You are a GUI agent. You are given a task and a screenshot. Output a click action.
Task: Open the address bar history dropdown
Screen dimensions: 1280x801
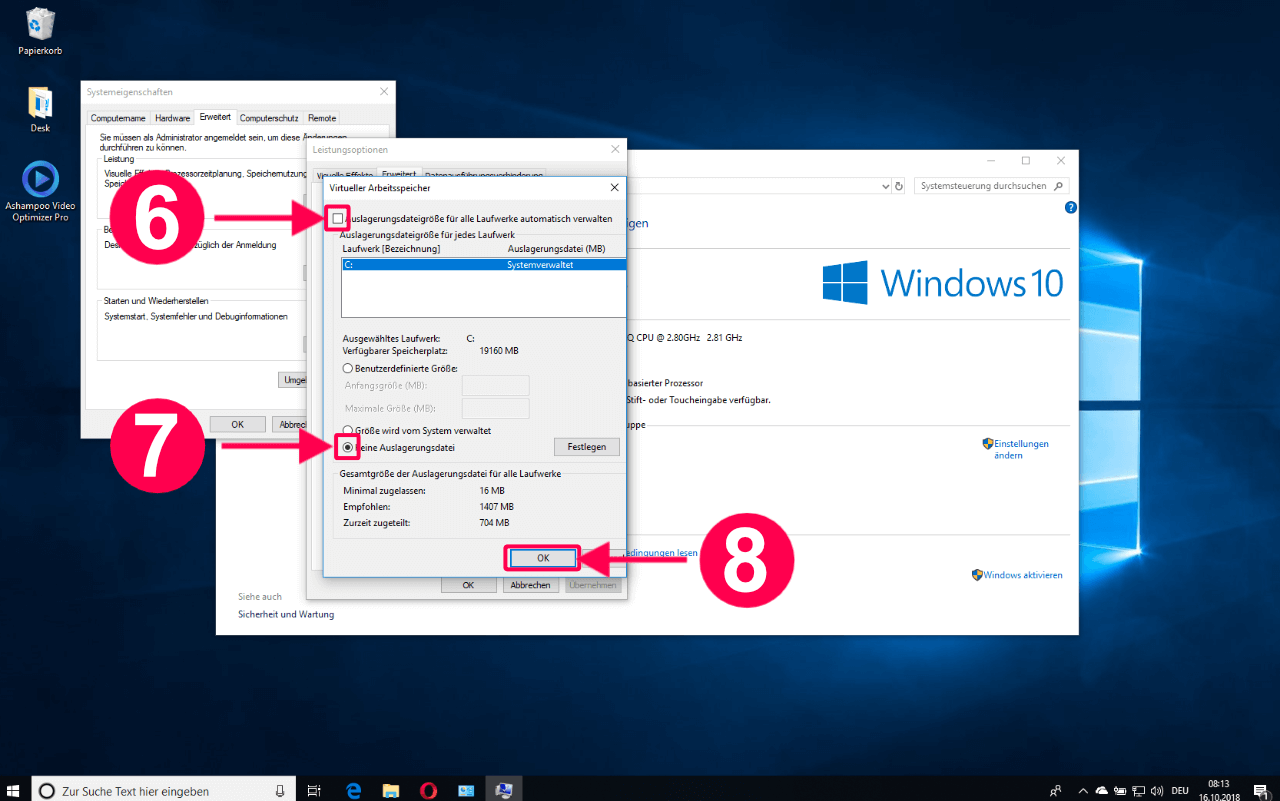click(x=885, y=186)
